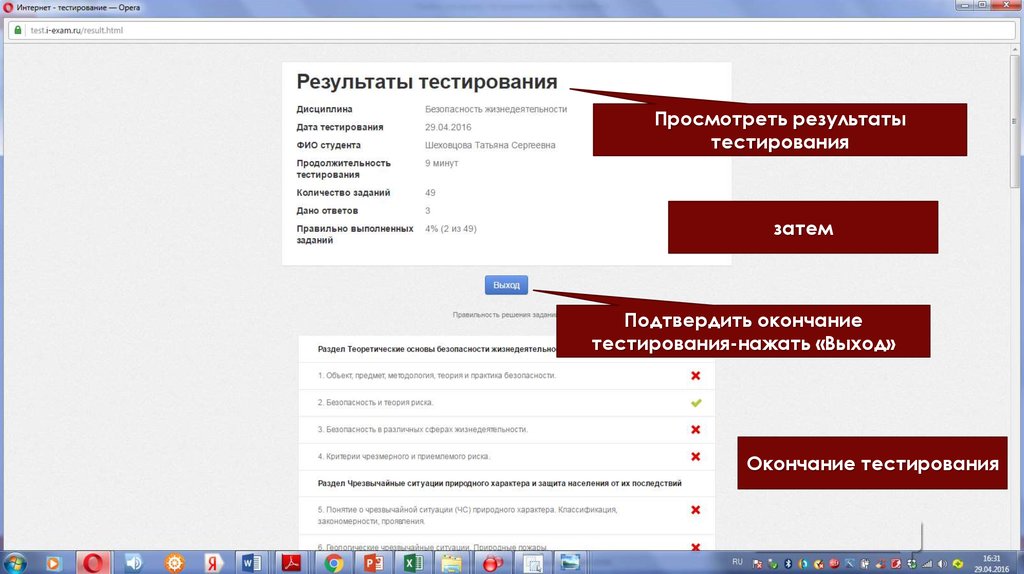Click the vertical scrollbar of the page
Image resolution: width=1024 pixels, height=574 pixels.
click(1017, 300)
